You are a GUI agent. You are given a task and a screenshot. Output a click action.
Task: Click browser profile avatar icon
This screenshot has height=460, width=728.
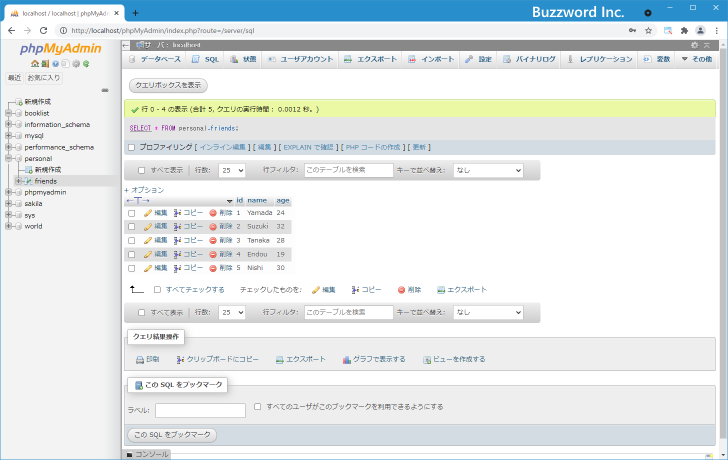click(x=700, y=31)
